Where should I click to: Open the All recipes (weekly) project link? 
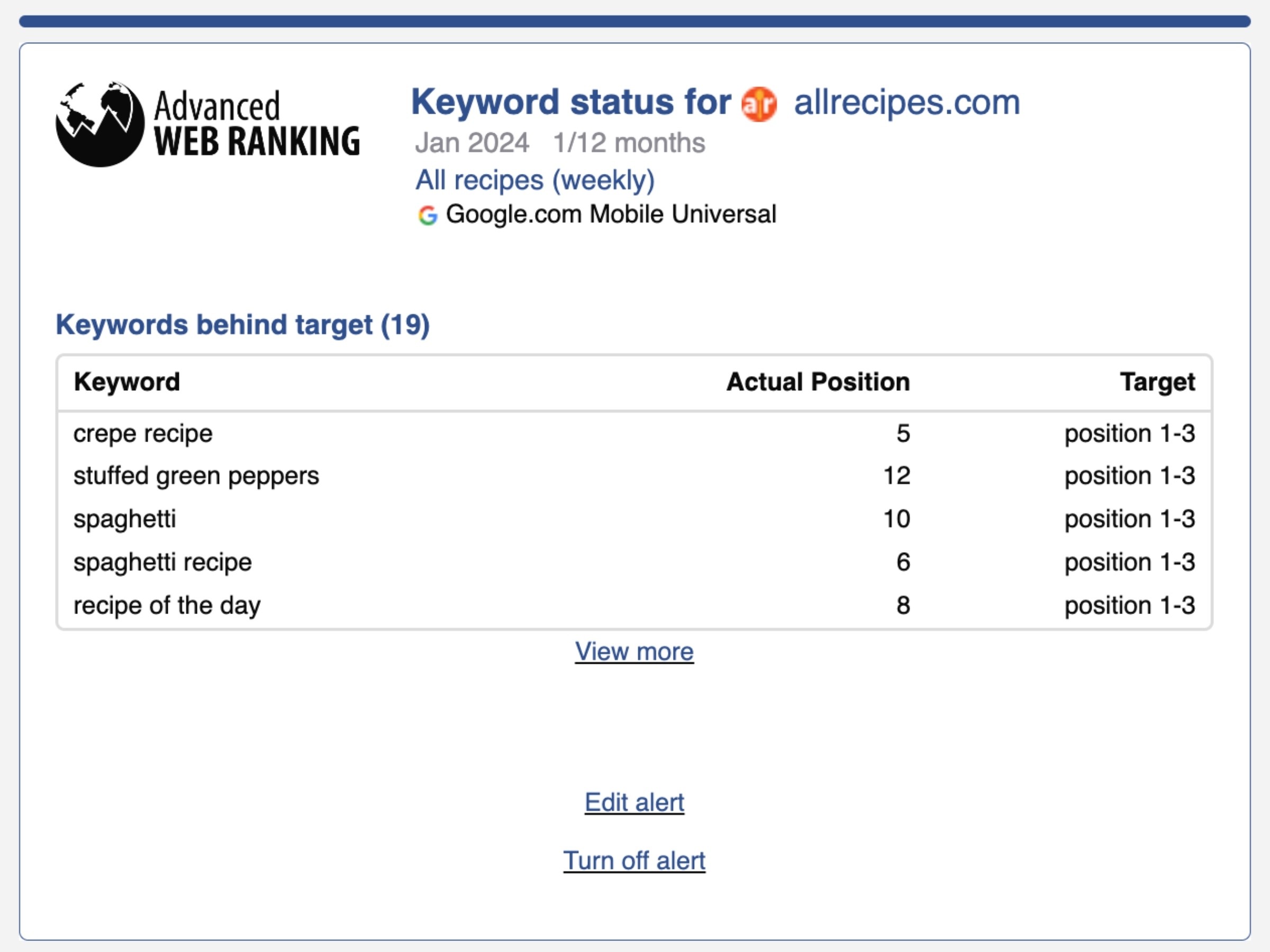click(x=535, y=180)
